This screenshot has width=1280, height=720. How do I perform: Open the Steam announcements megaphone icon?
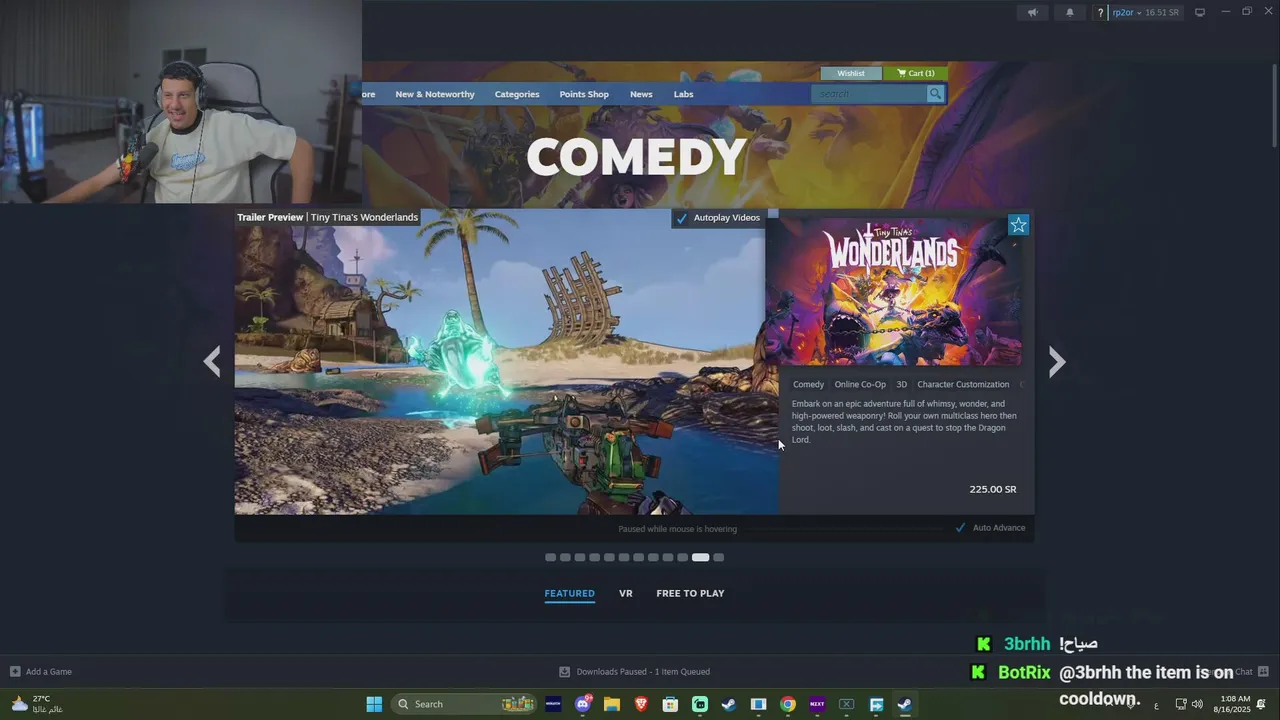(1033, 12)
